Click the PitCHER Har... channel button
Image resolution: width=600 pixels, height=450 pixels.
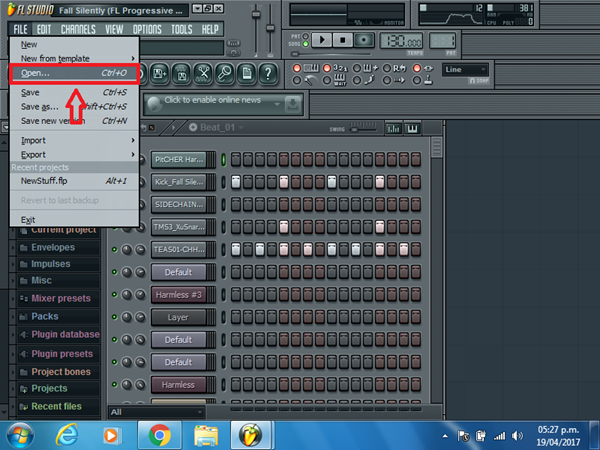[x=179, y=160]
